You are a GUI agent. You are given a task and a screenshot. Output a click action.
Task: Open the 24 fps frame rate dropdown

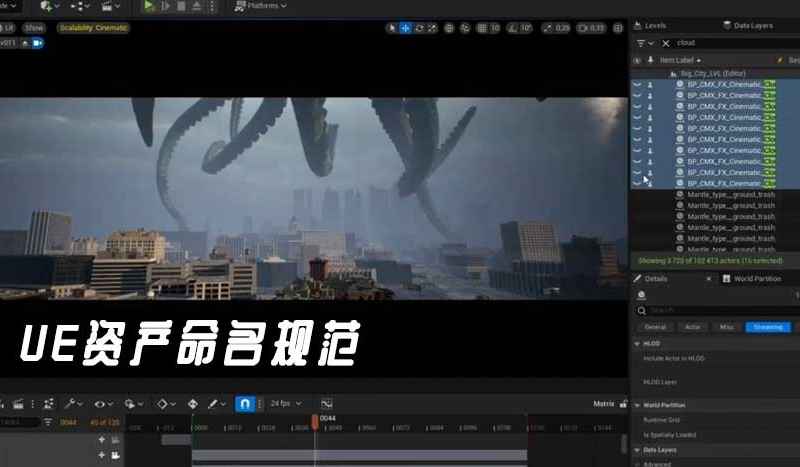point(286,404)
